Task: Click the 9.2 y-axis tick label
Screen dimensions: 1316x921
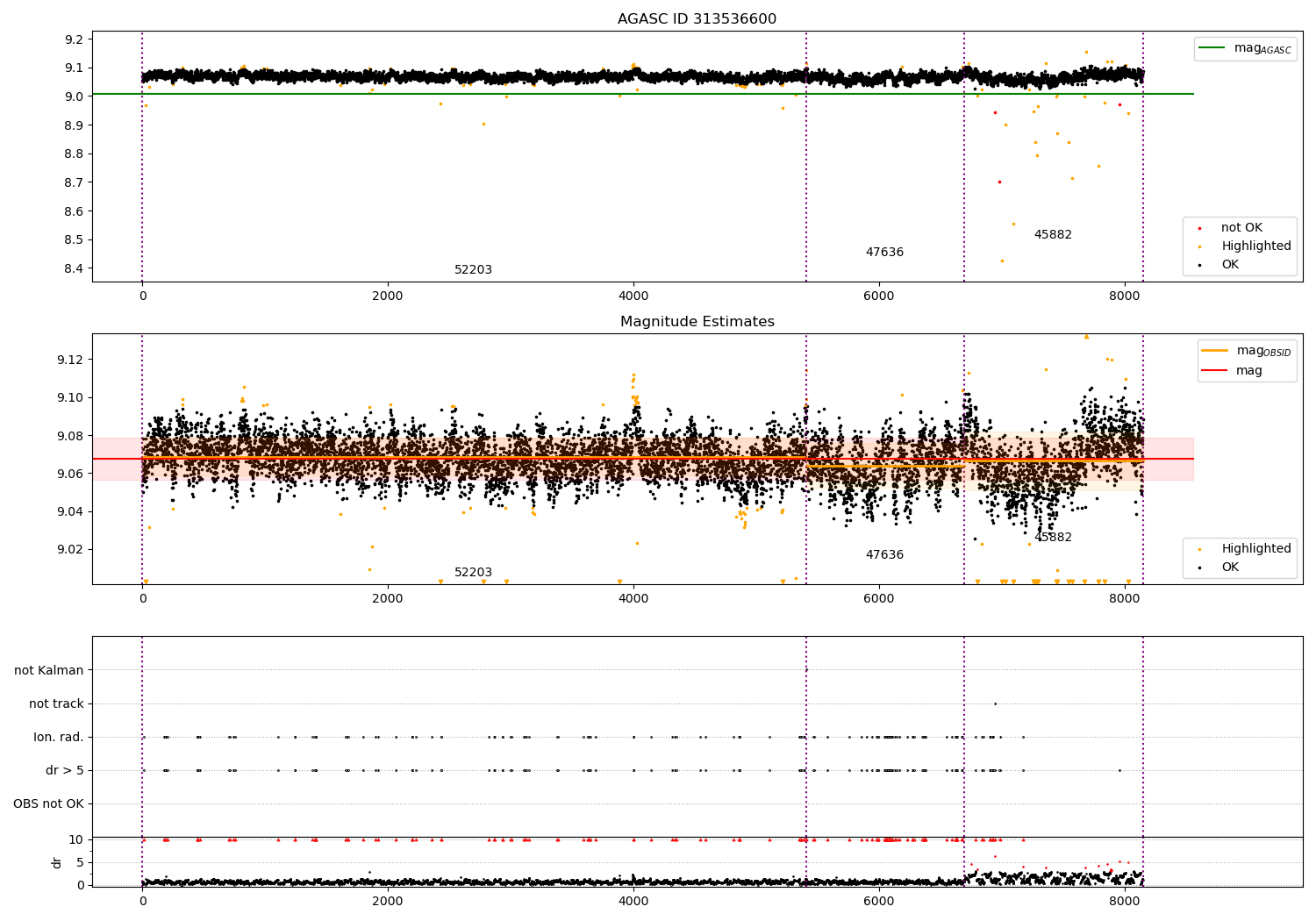Action: 74,39
